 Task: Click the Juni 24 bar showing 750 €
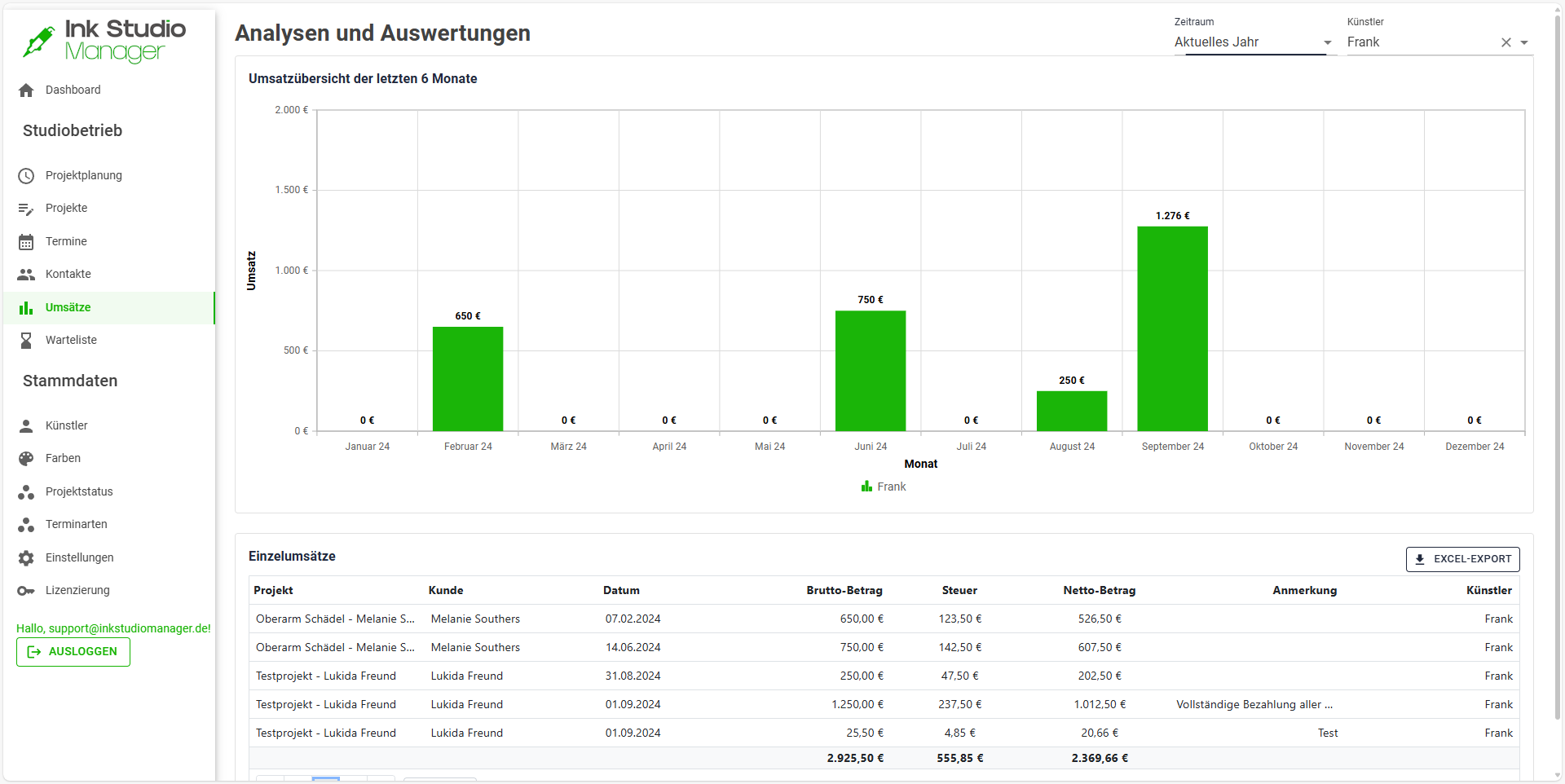(x=871, y=371)
